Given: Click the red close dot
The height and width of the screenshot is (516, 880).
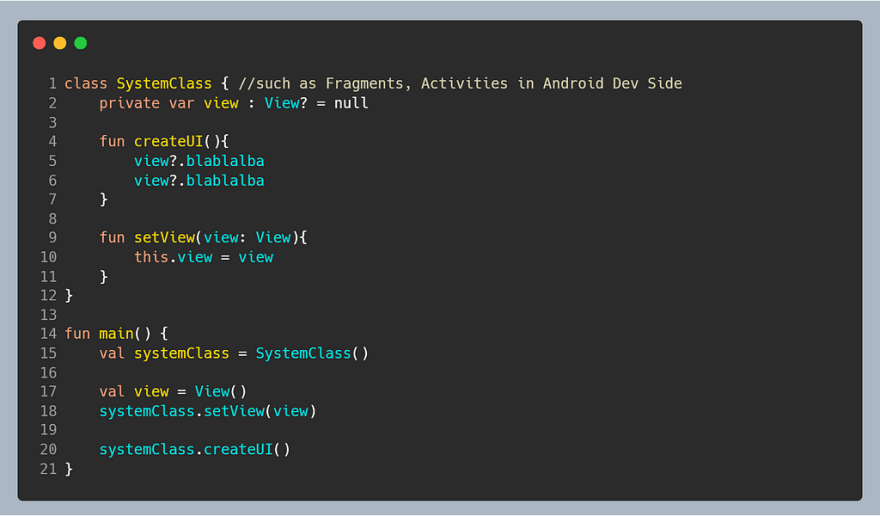Looking at the screenshot, I should point(39,43).
